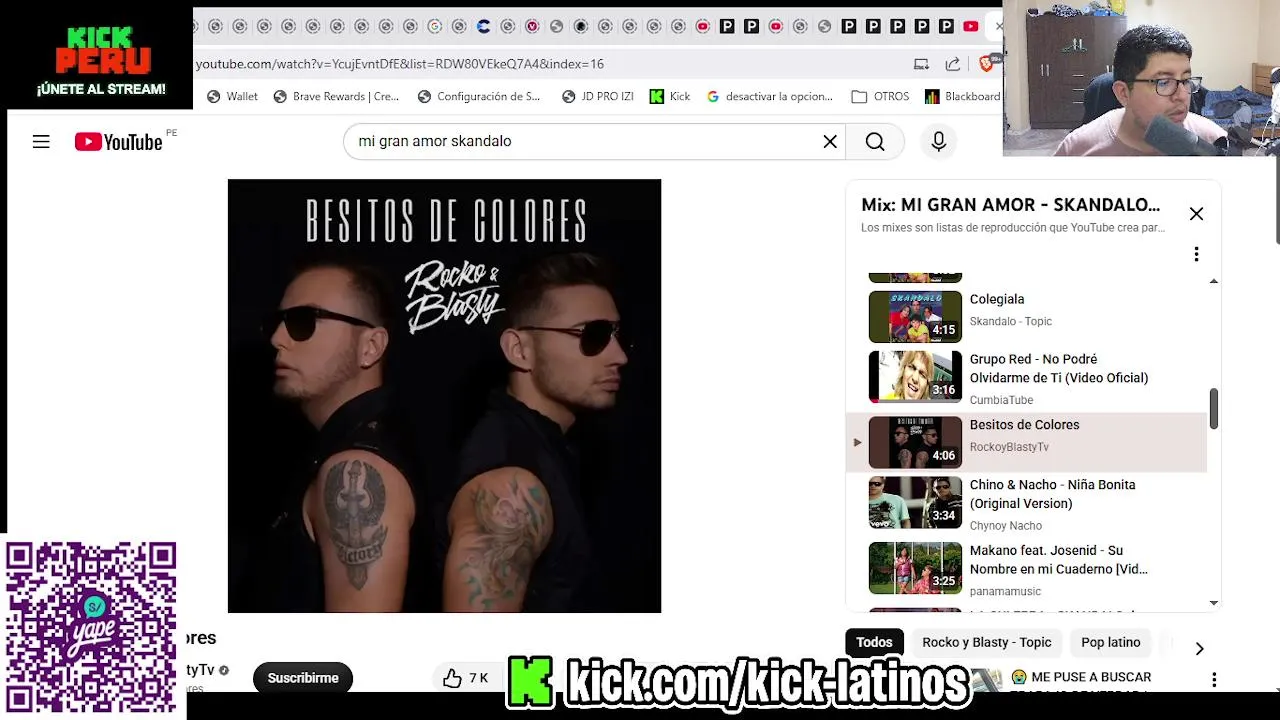Click the verified badge beside channel name
This screenshot has height=720, width=1280.
point(224,670)
